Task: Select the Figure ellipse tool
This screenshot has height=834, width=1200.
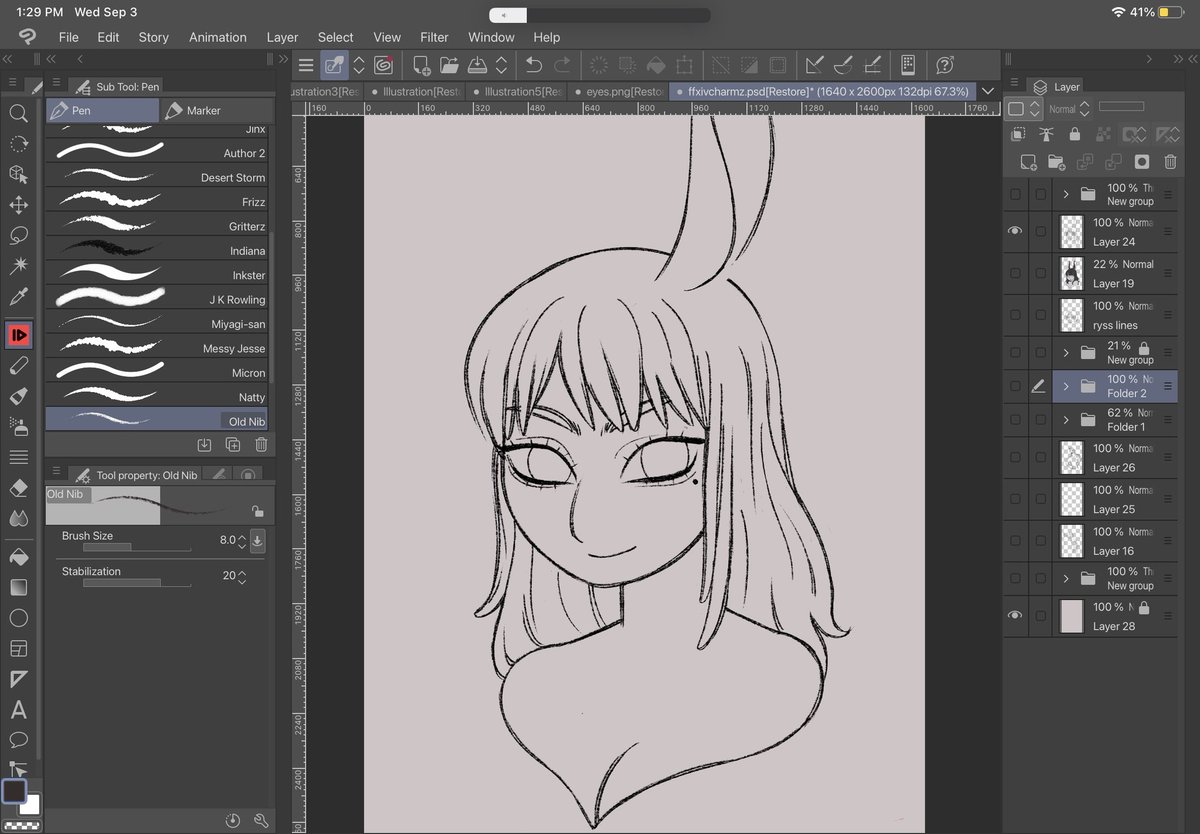Action: [18, 618]
